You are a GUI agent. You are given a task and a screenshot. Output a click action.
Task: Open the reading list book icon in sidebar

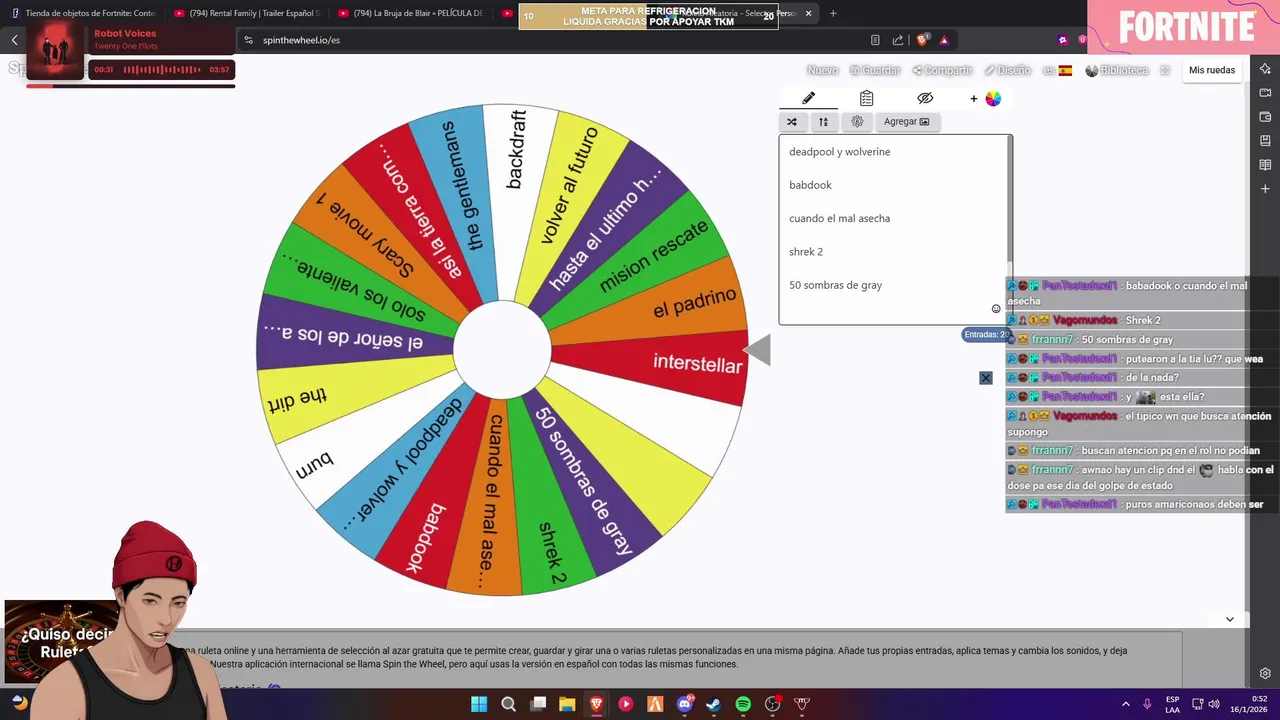point(1265,165)
